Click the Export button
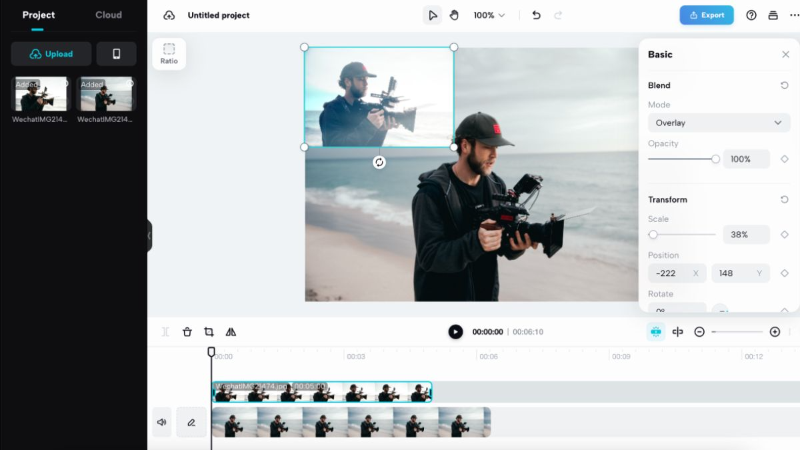The width and height of the screenshot is (800, 450). click(x=706, y=15)
